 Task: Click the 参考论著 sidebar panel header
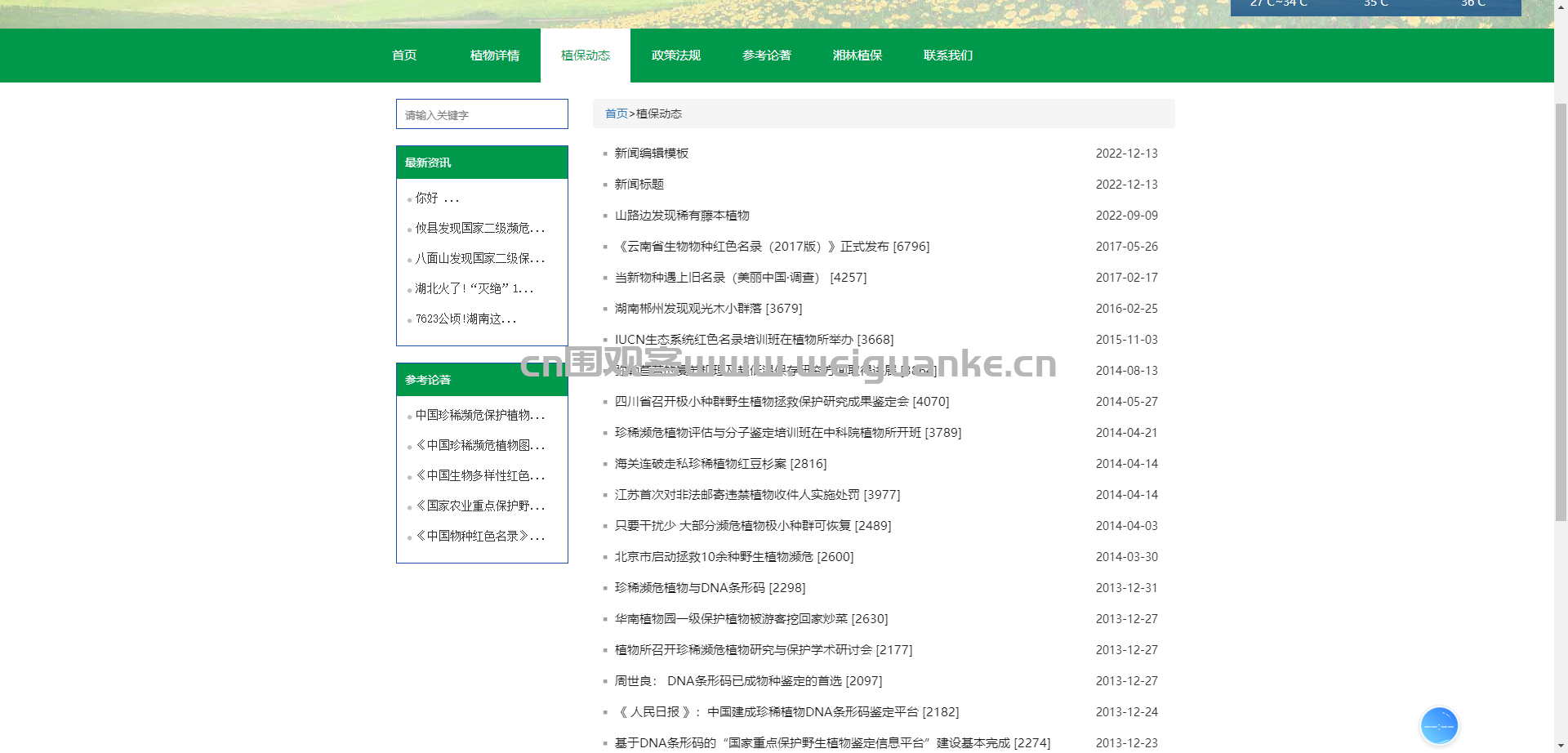482,380
